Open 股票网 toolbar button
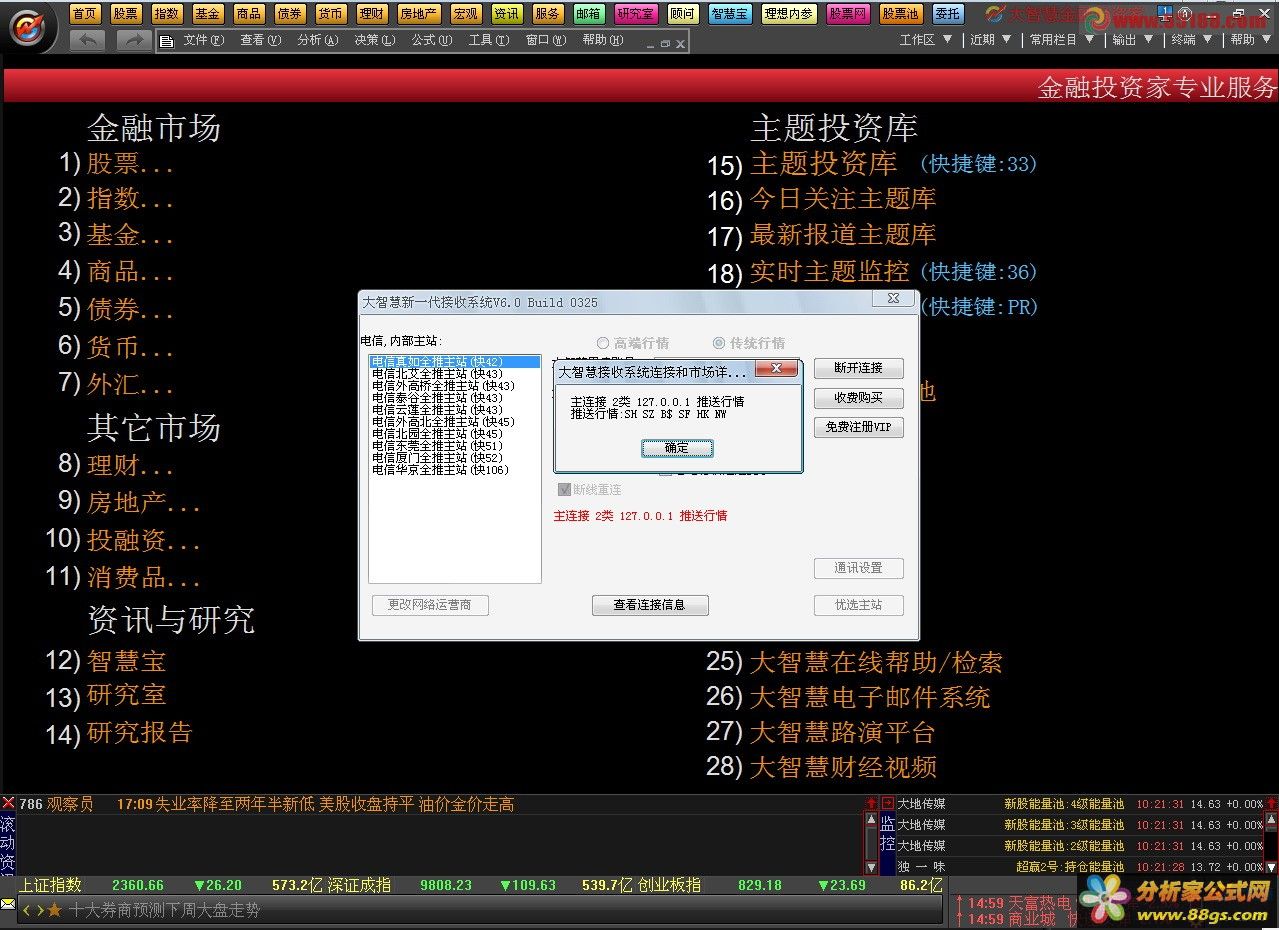Viewport: 1279px width, 930px height. [x=849, y=13]
